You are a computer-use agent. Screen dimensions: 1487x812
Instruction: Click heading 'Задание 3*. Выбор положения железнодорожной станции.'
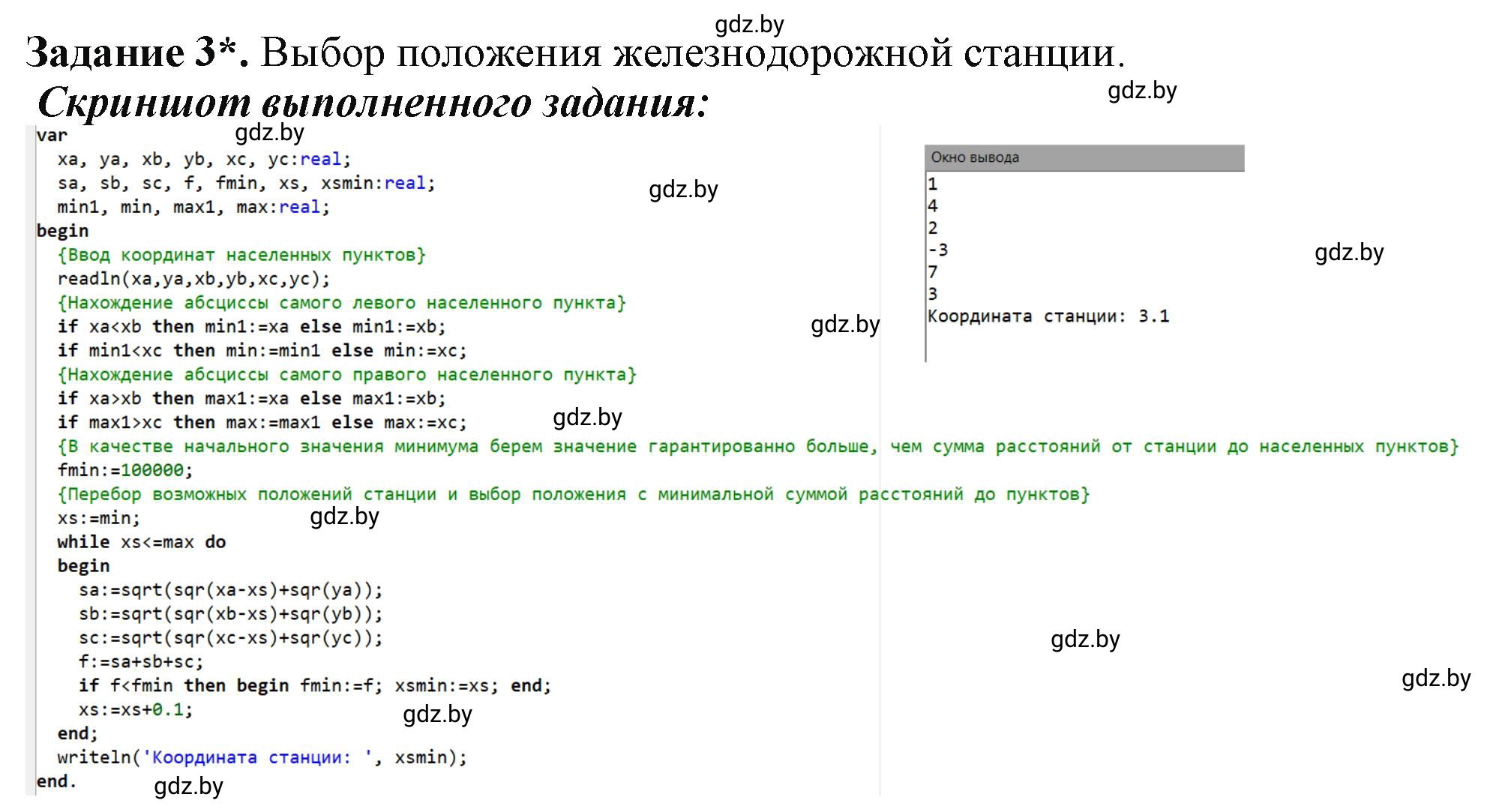575,54
